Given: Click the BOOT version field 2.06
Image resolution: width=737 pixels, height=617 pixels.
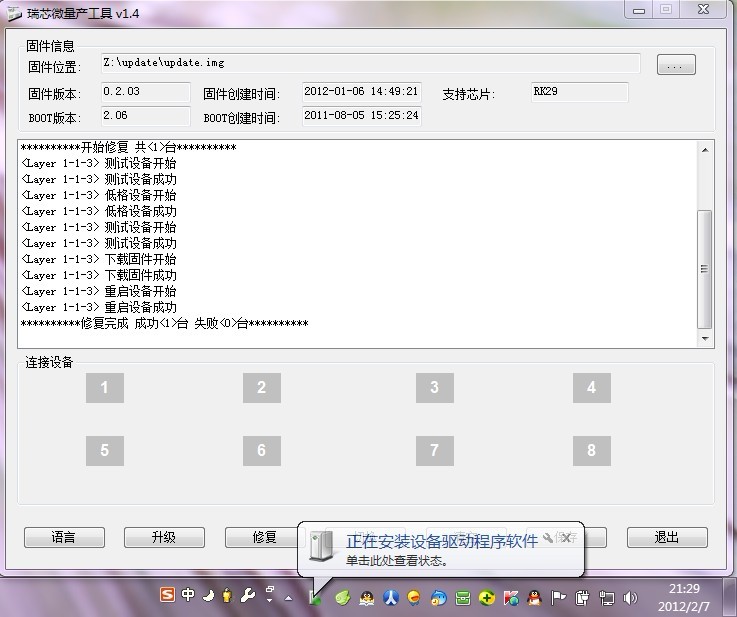Looking at the screenshot, I should pos(146,116).
